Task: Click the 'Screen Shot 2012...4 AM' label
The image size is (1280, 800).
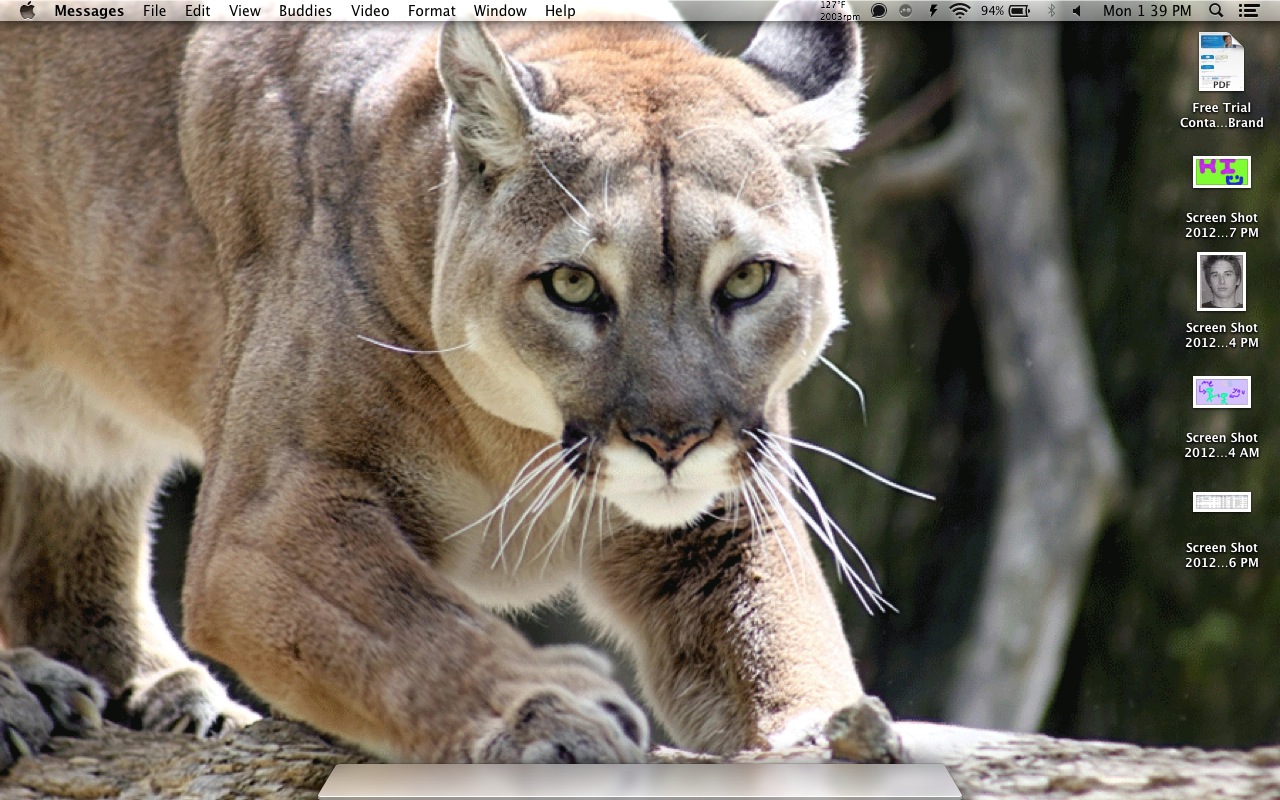Action: click(x=1221, y=445)
